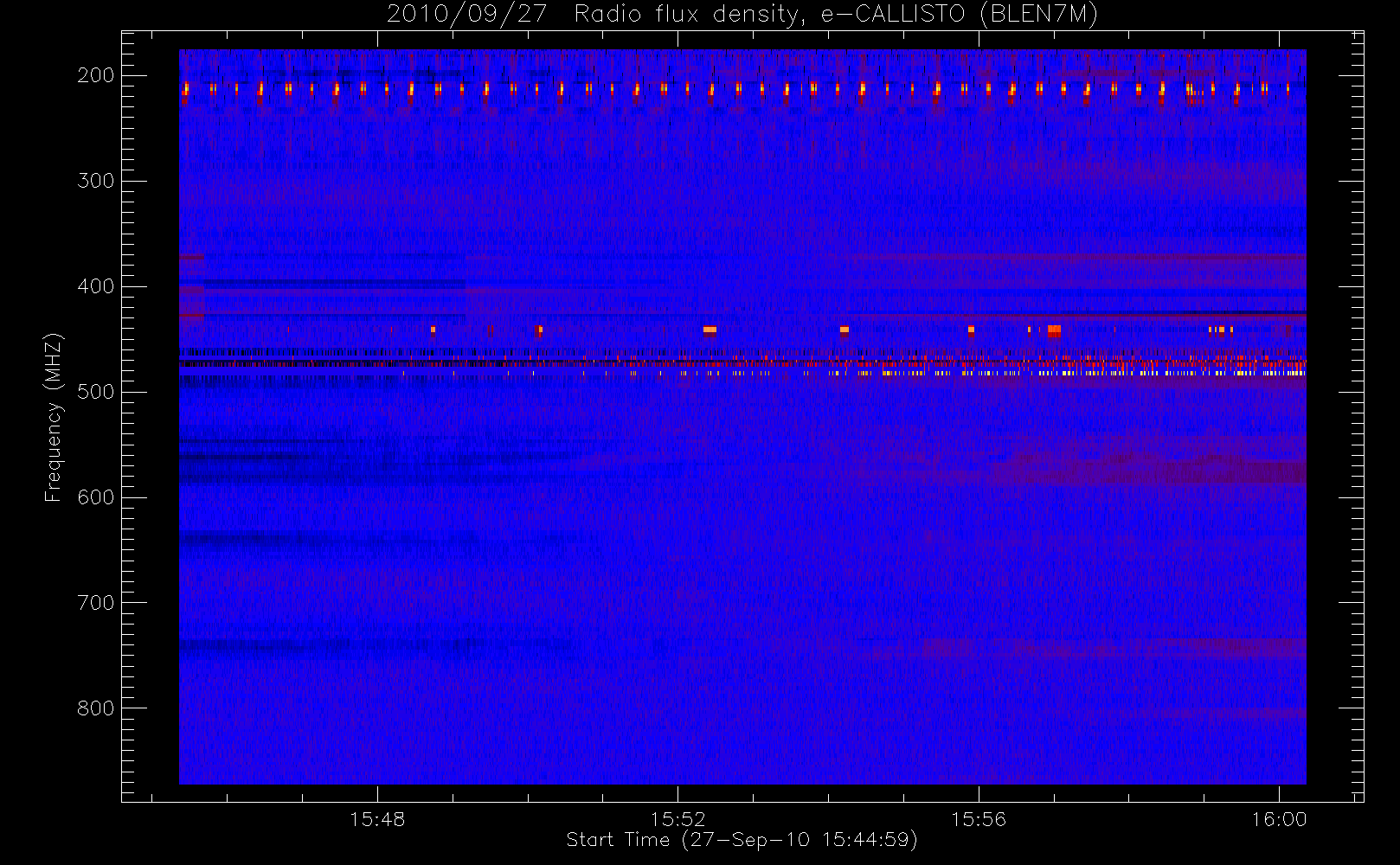
Task: Click the time tick label 16:00
Action: click(1279, 819)
